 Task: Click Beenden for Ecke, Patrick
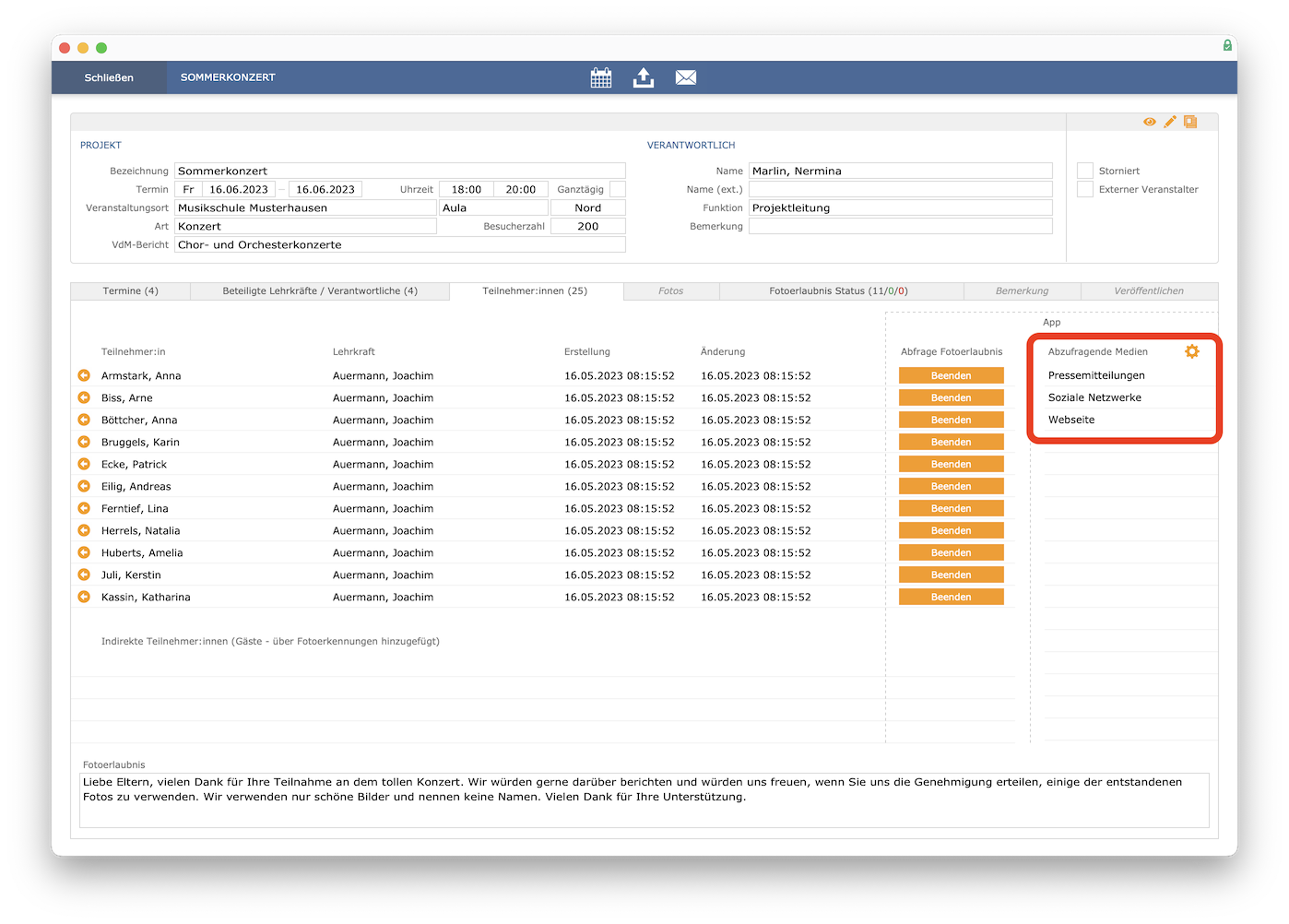pyautogui.click(x=952, y=464)
